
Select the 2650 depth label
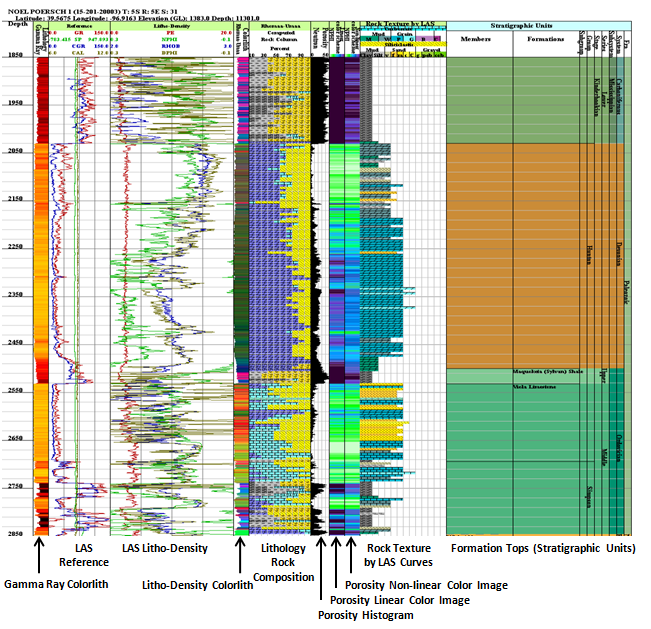point(15,438)
